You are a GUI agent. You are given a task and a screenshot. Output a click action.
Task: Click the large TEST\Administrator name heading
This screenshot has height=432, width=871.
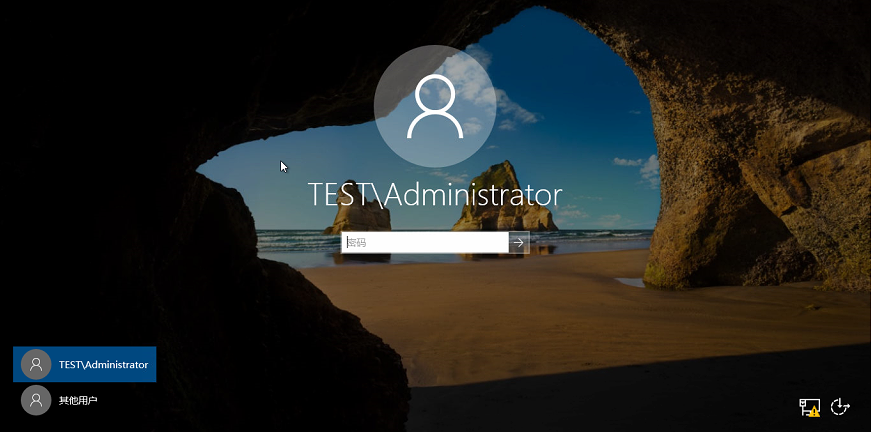(435, 195)
